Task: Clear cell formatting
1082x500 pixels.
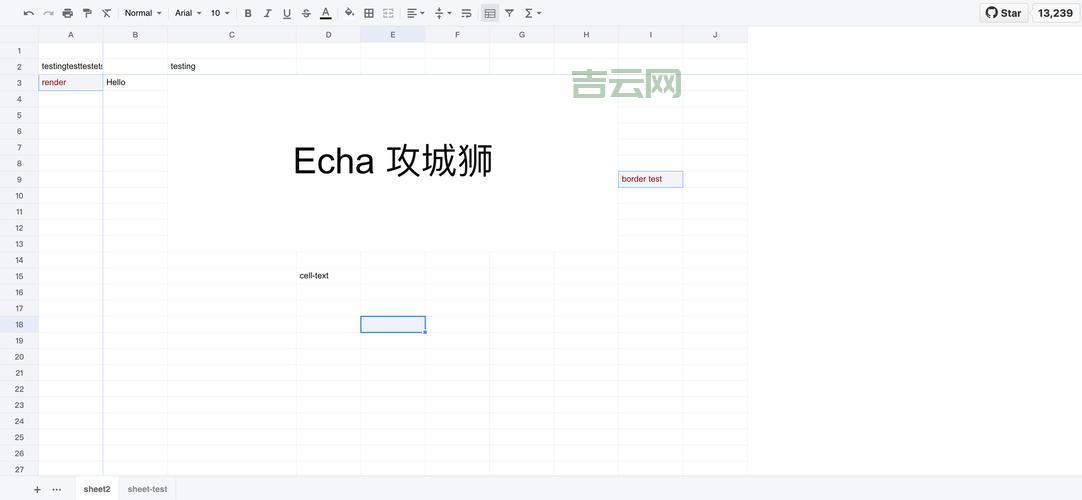Action: click(x=106, y=13)
